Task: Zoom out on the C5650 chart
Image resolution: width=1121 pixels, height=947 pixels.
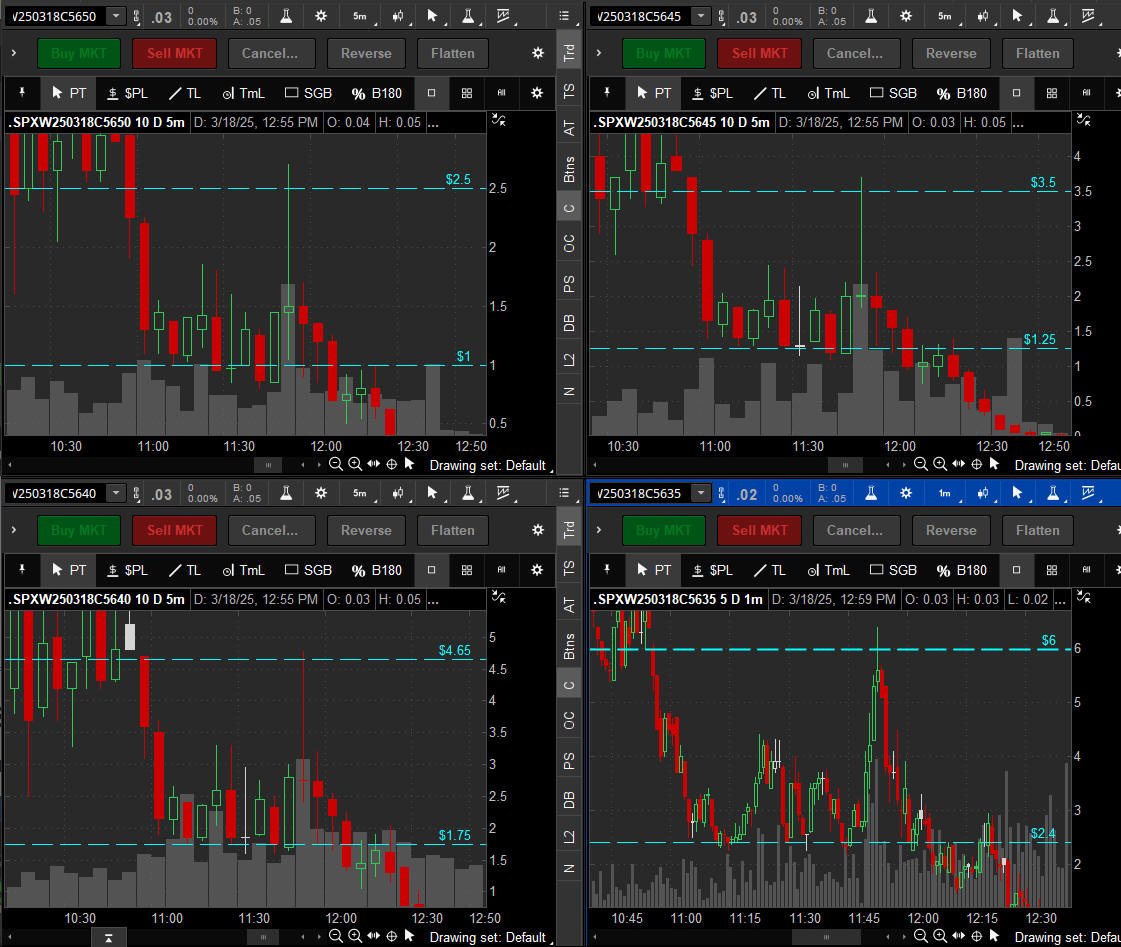Action: coord(335,464)
